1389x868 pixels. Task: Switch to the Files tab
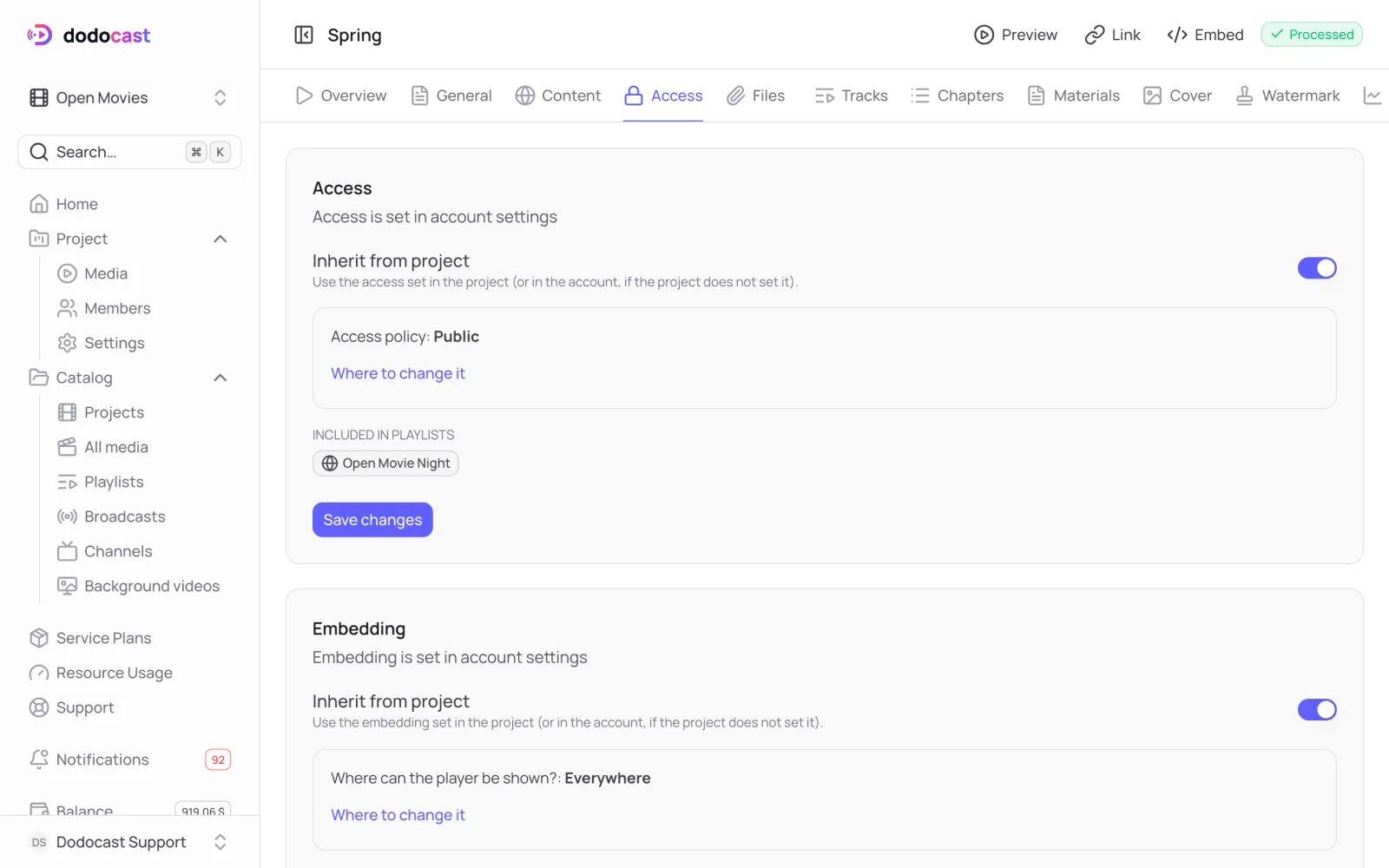(756, 95)
